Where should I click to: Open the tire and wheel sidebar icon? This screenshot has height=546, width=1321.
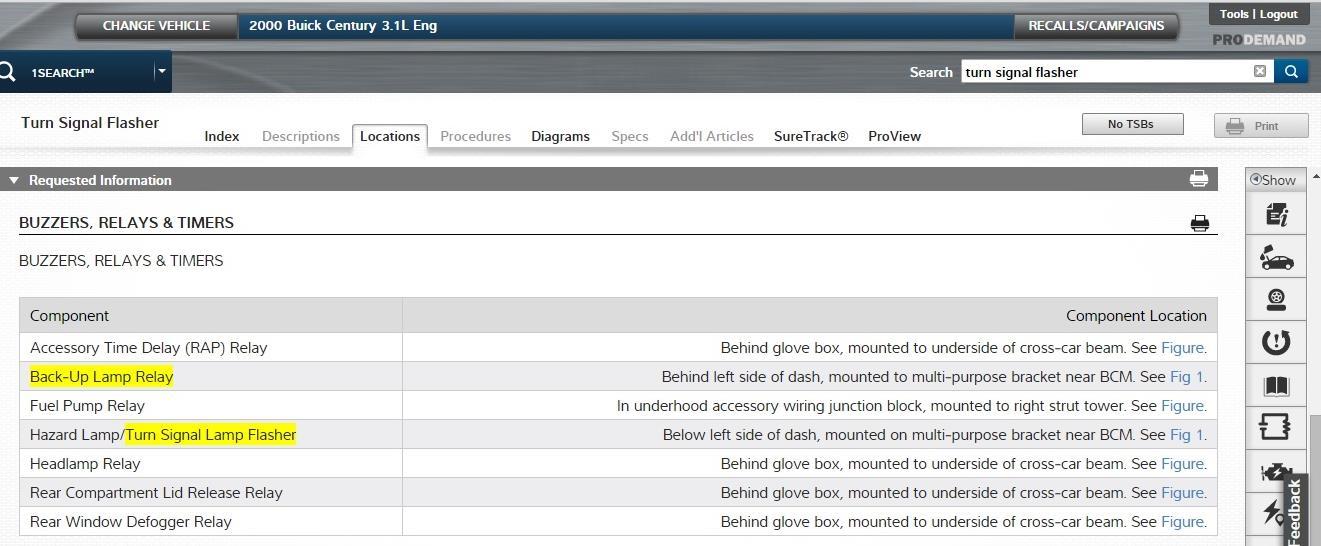click(x=1276, y=299)
